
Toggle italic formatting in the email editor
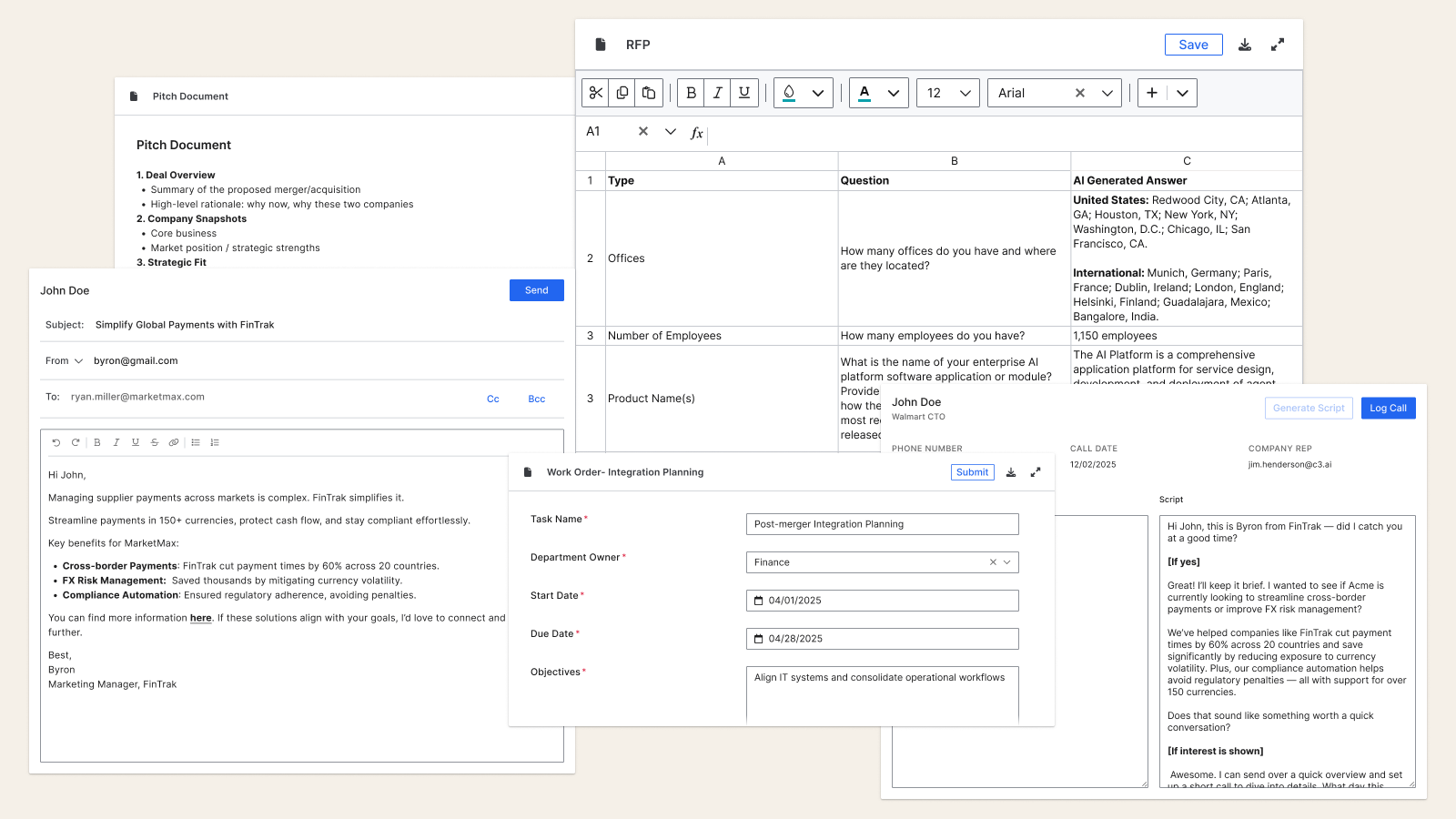coord(116,442)
